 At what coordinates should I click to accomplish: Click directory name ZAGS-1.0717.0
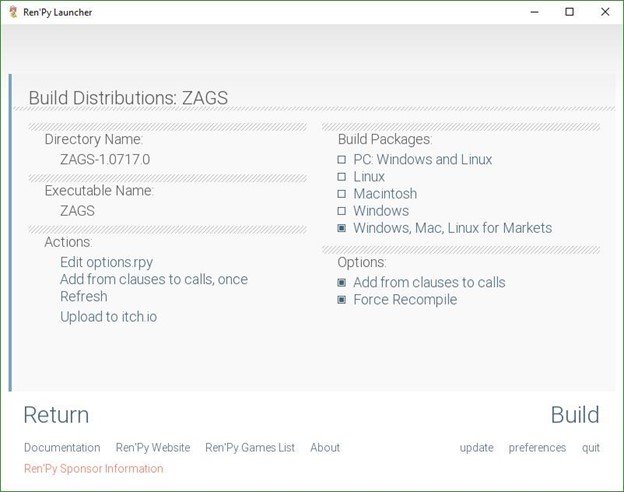[x=105, y=160]
